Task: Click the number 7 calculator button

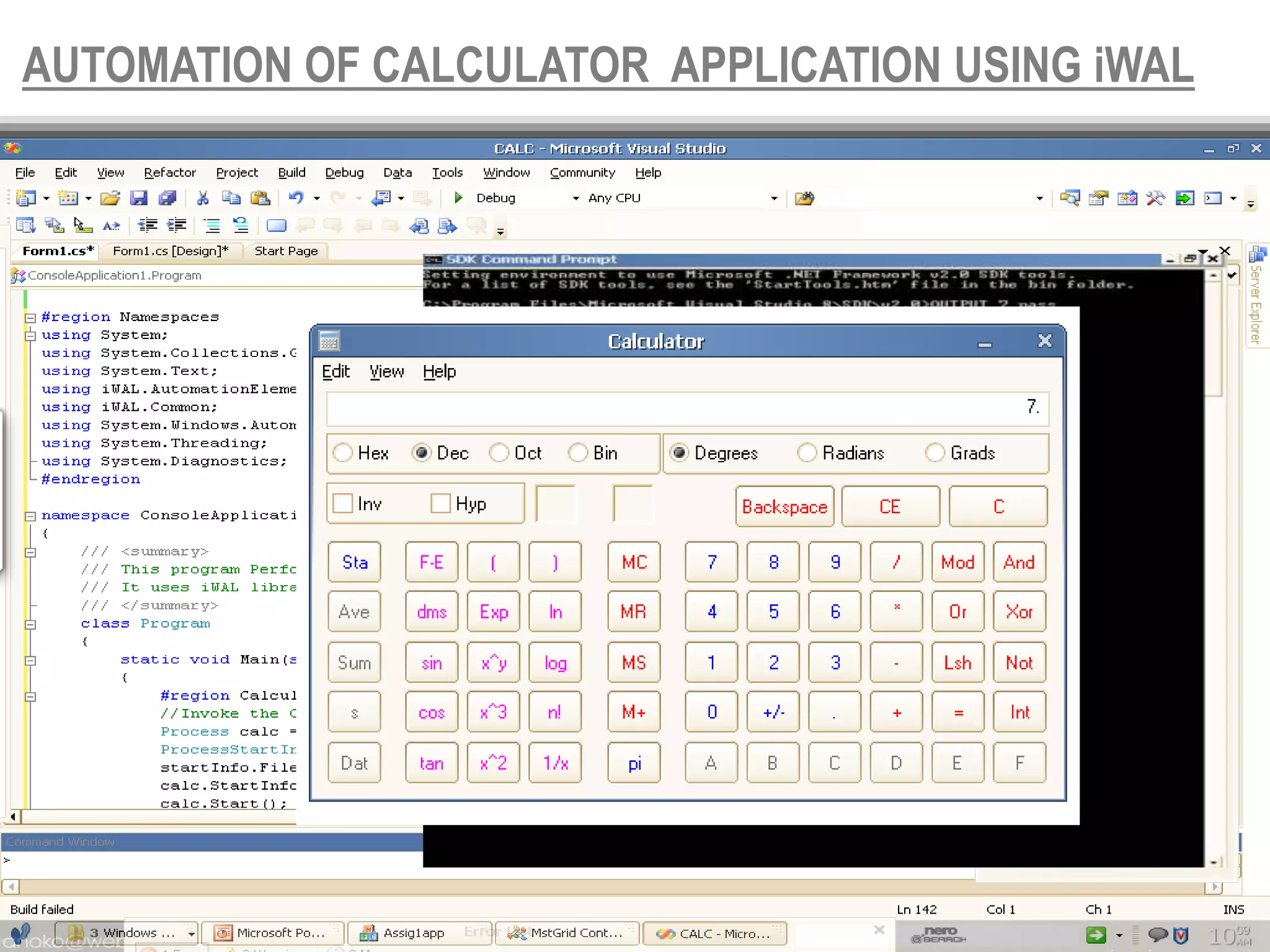Action: point(711,562)
